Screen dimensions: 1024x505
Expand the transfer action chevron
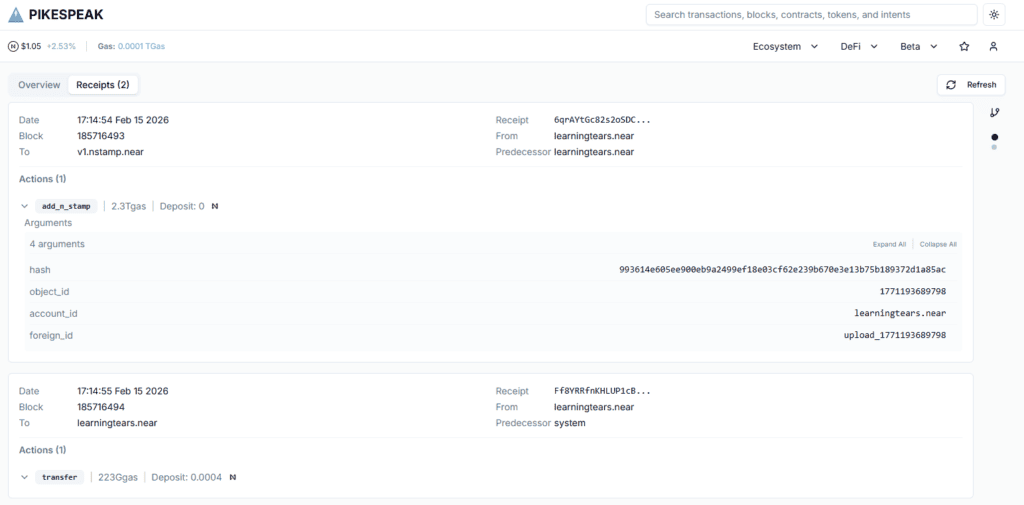click(25, 478)
